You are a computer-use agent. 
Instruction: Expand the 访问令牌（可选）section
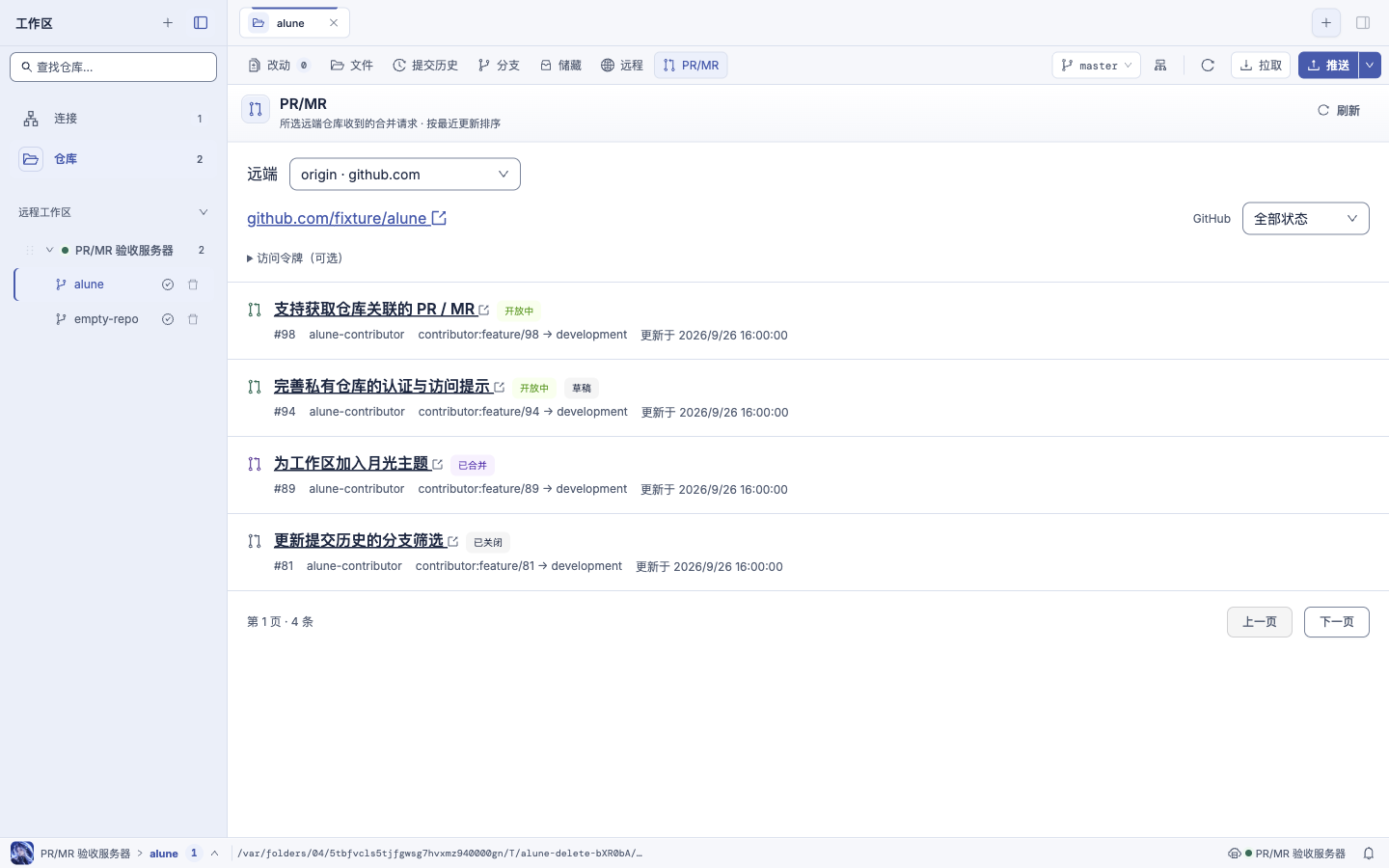(x=295, y=258)
